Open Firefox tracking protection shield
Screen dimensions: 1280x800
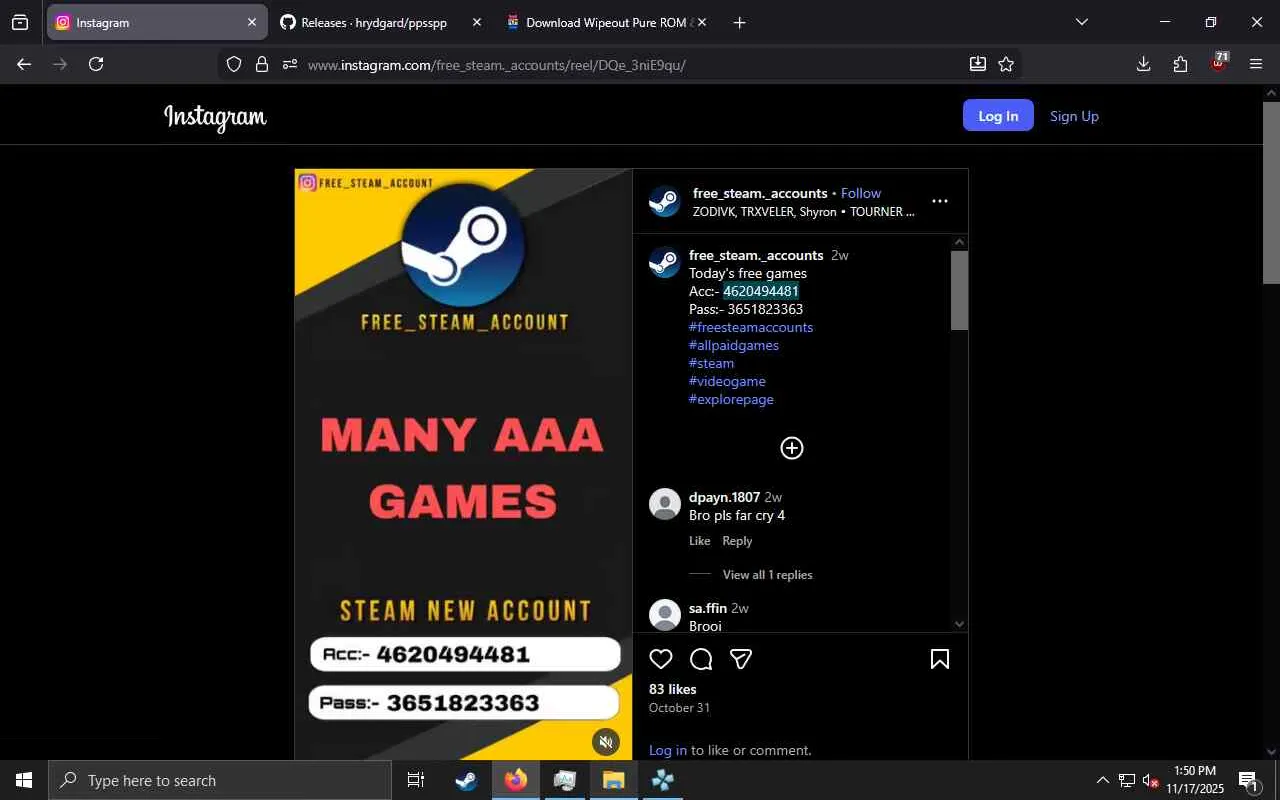[x=234, y=64]
